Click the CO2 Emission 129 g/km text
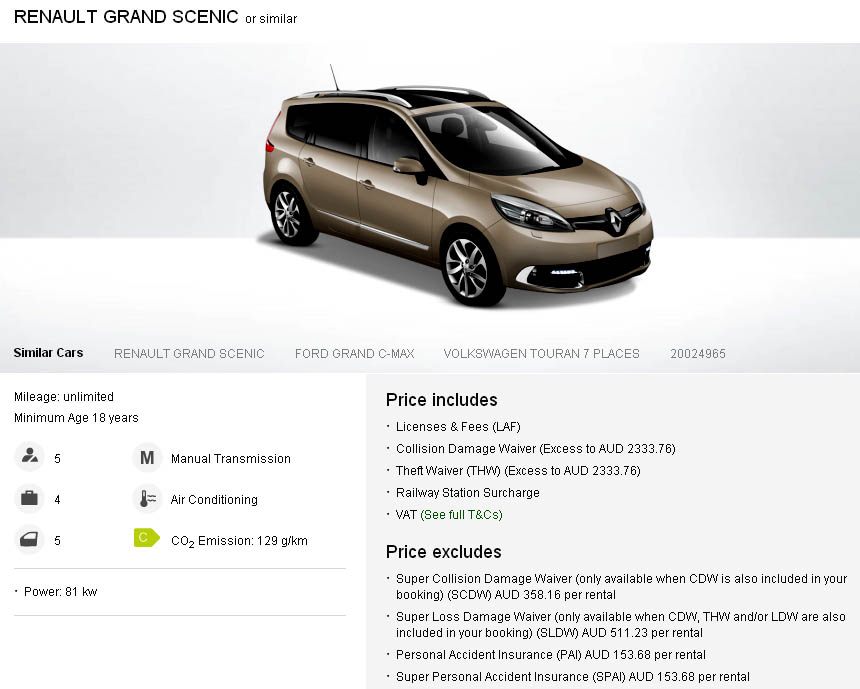This screenshot has height=689, width=860. tap(239, 541)
